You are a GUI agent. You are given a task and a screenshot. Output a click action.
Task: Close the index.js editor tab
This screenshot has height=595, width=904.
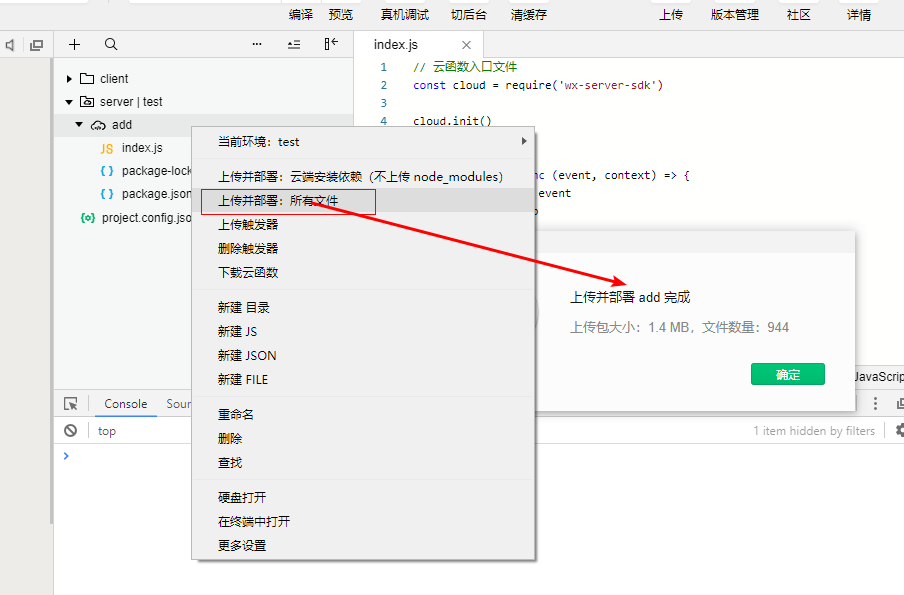[x=466, y=45]
